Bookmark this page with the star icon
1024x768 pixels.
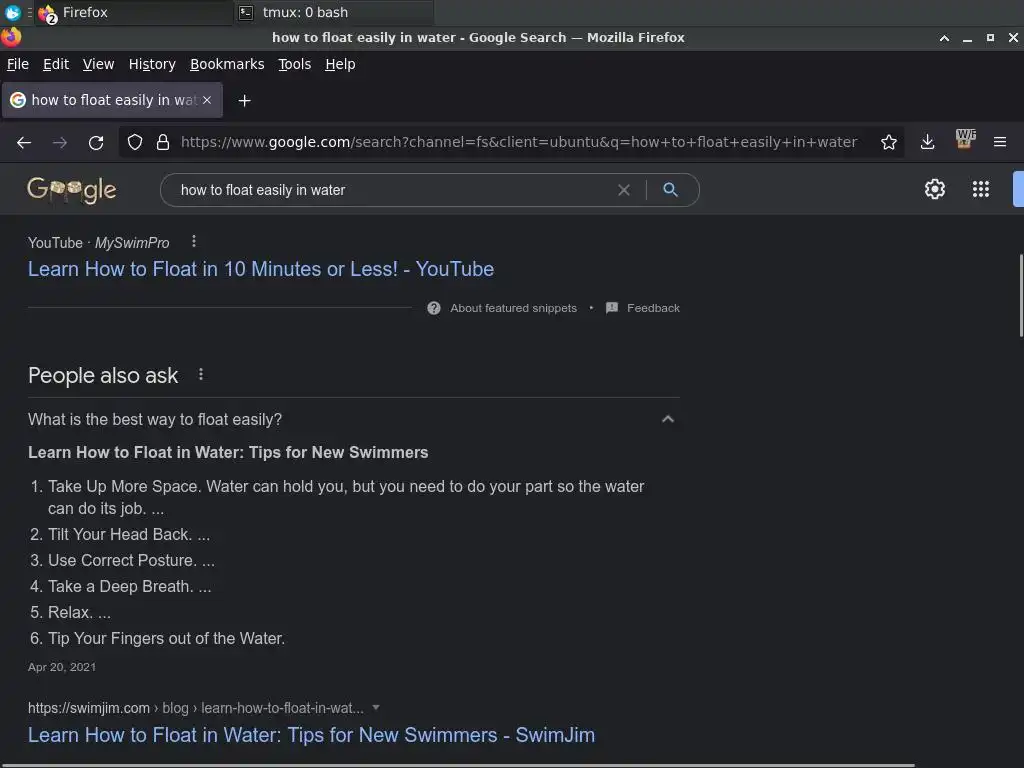tap(889, 142)
